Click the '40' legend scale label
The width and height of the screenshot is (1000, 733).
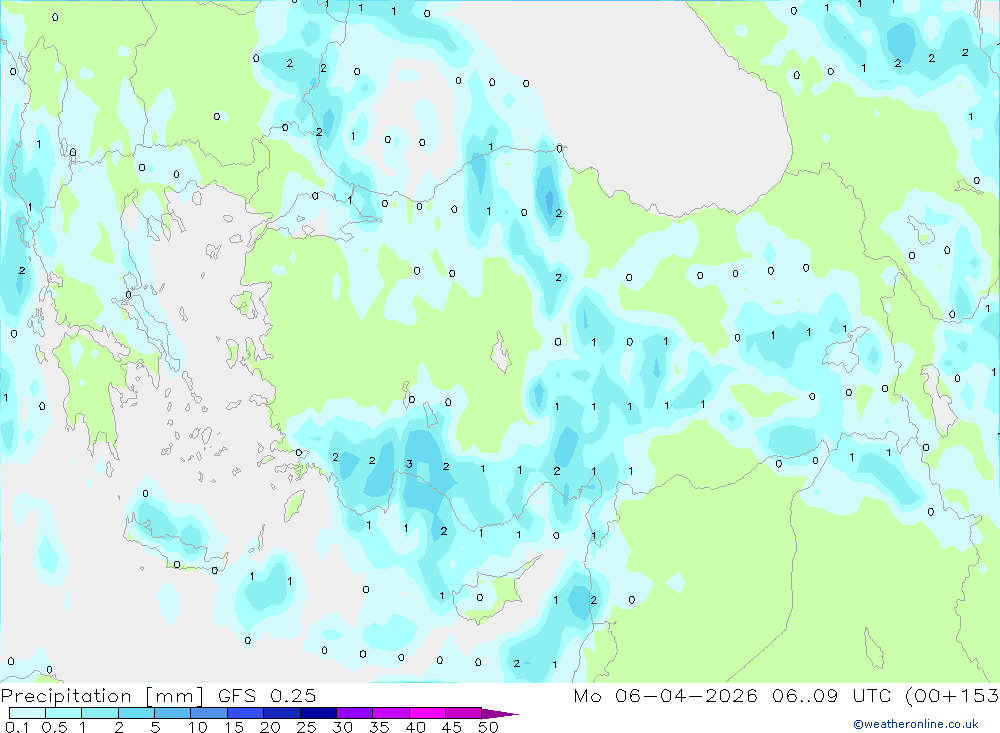point(415,727)
